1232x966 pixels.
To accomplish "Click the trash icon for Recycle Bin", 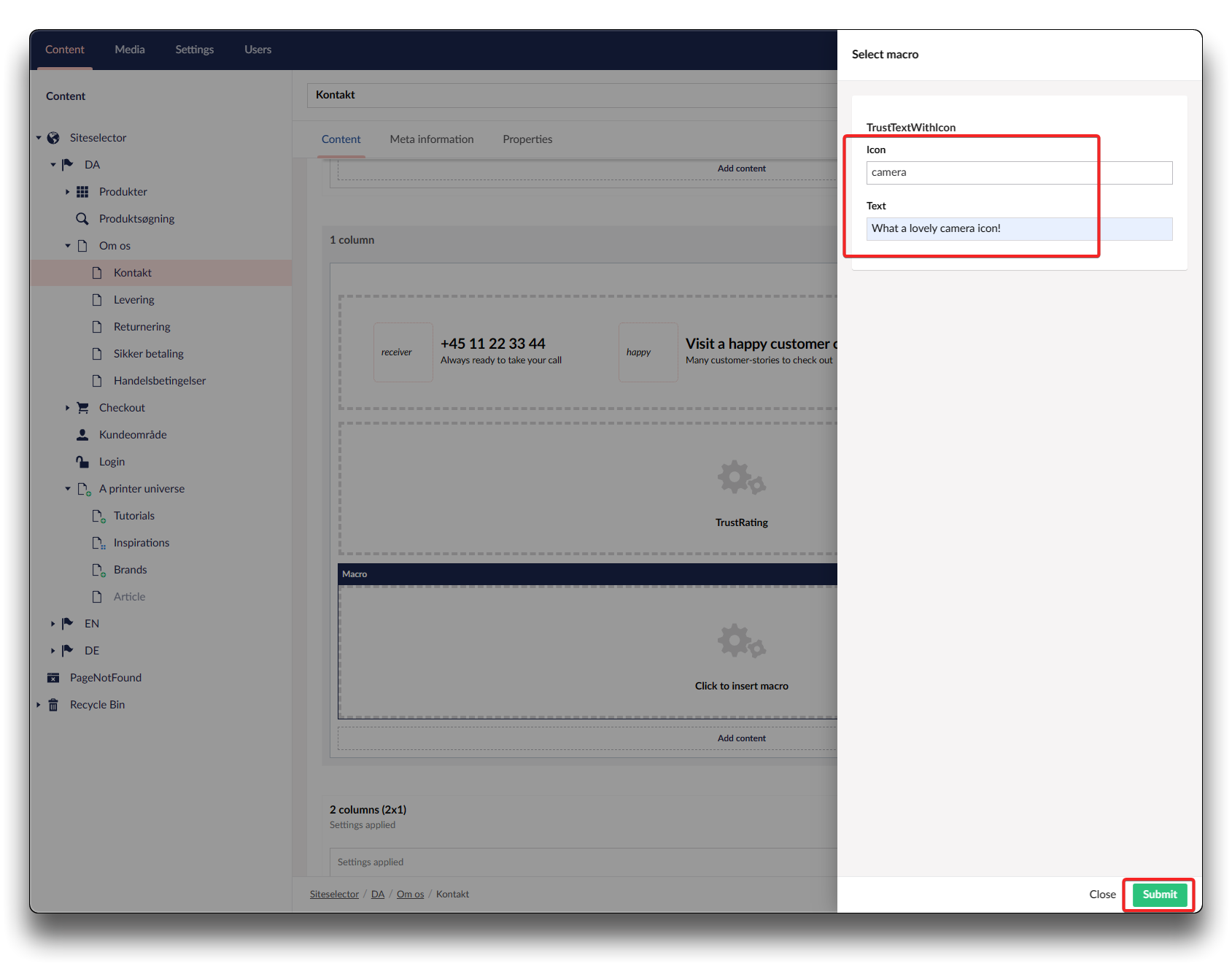I will click(x=53, y=705).
